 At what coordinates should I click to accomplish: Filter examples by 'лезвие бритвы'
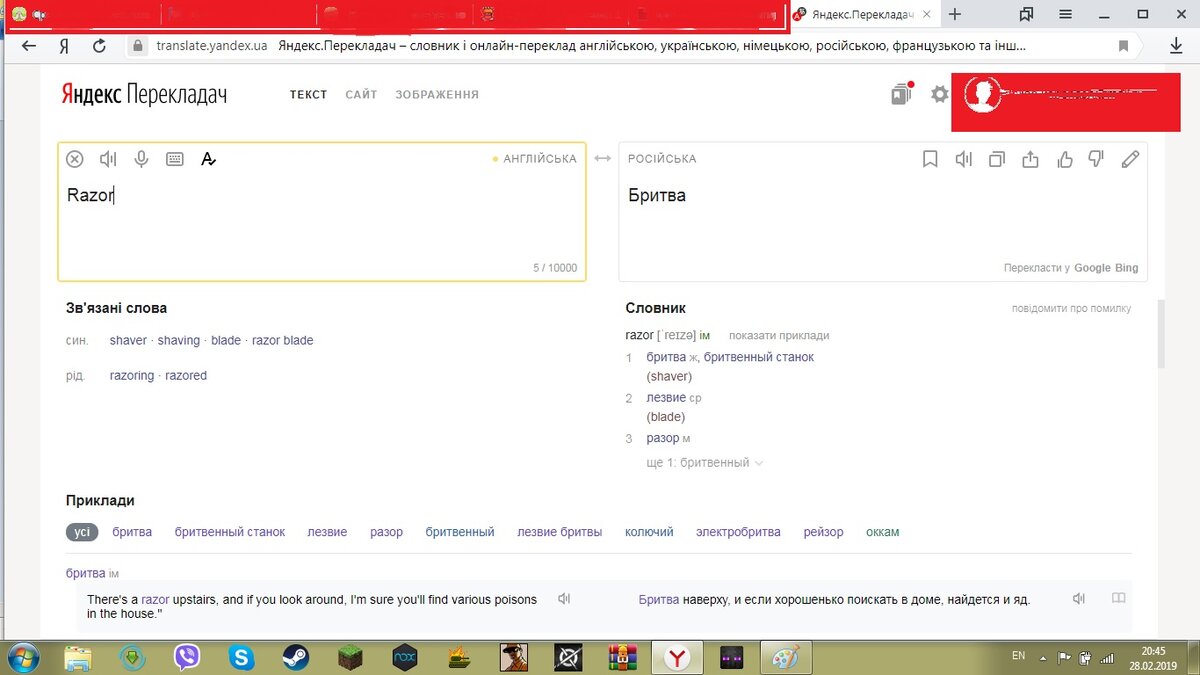(559, 532)
